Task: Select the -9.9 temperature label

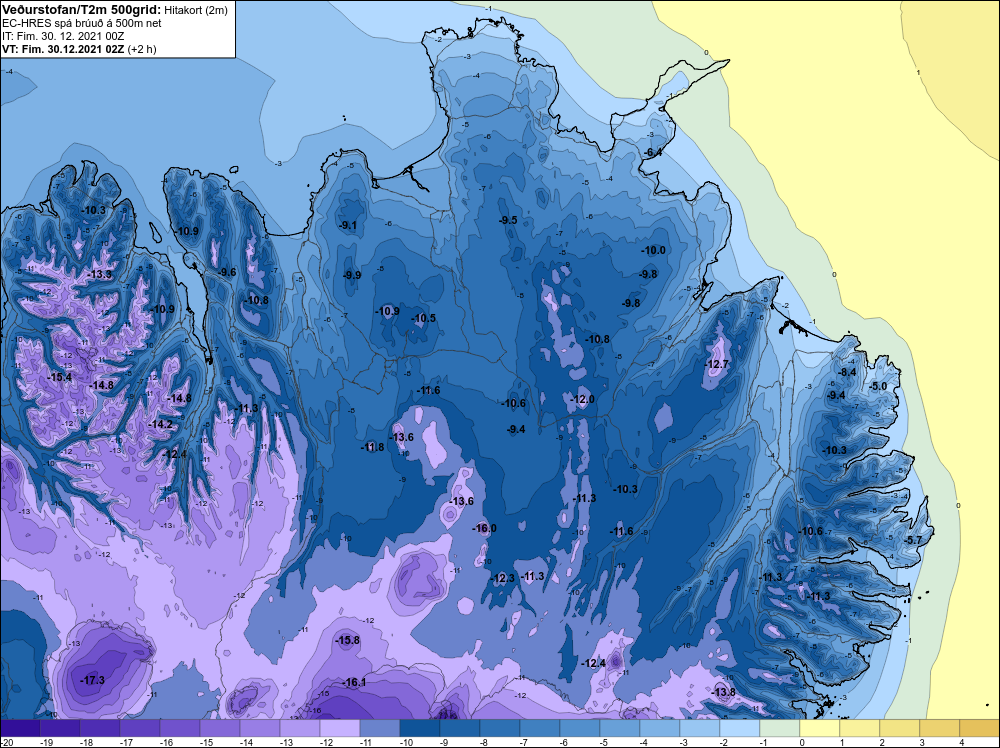Action: 351,275
